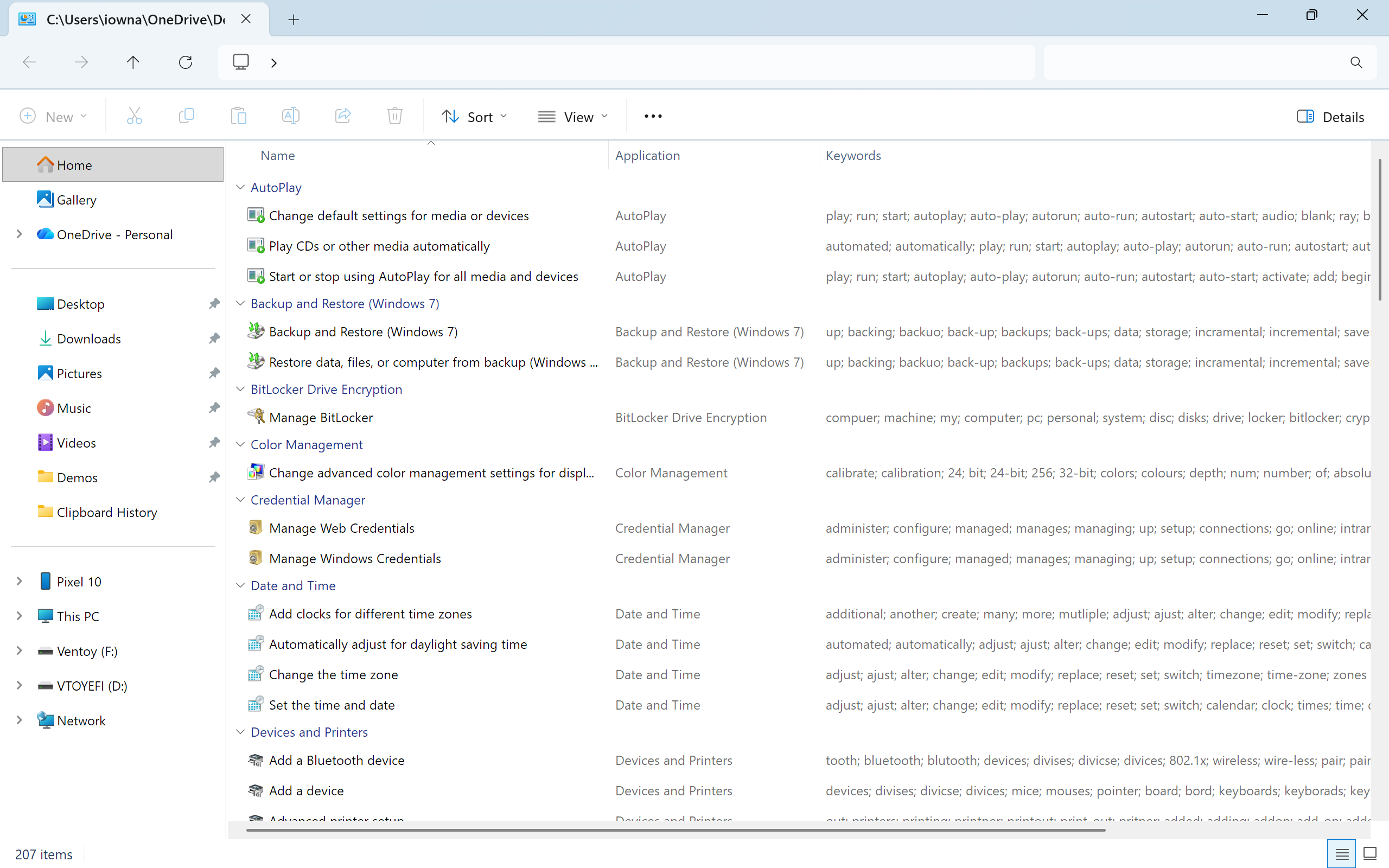The image size is (1389, 868).
Task: Click the monitor icon in address bar
Action: pyautogui.click(x=241, y=61)
